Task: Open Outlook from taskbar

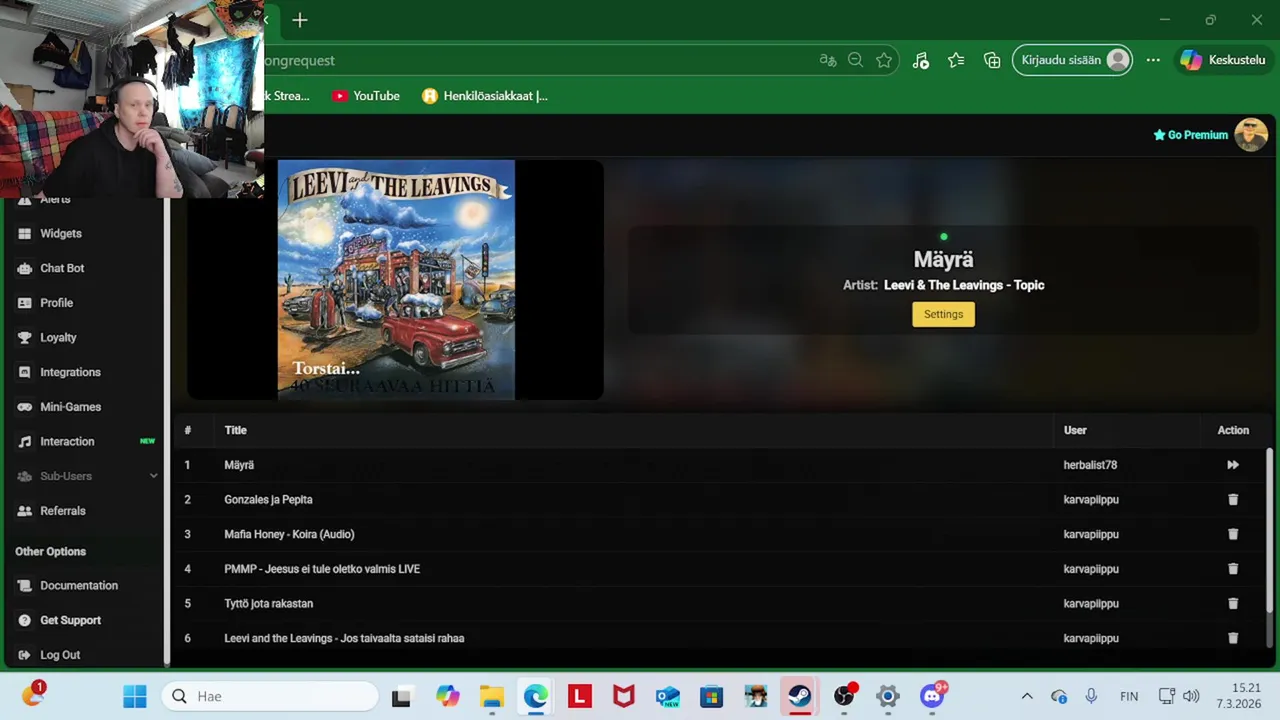Action: tap(667, 696)
